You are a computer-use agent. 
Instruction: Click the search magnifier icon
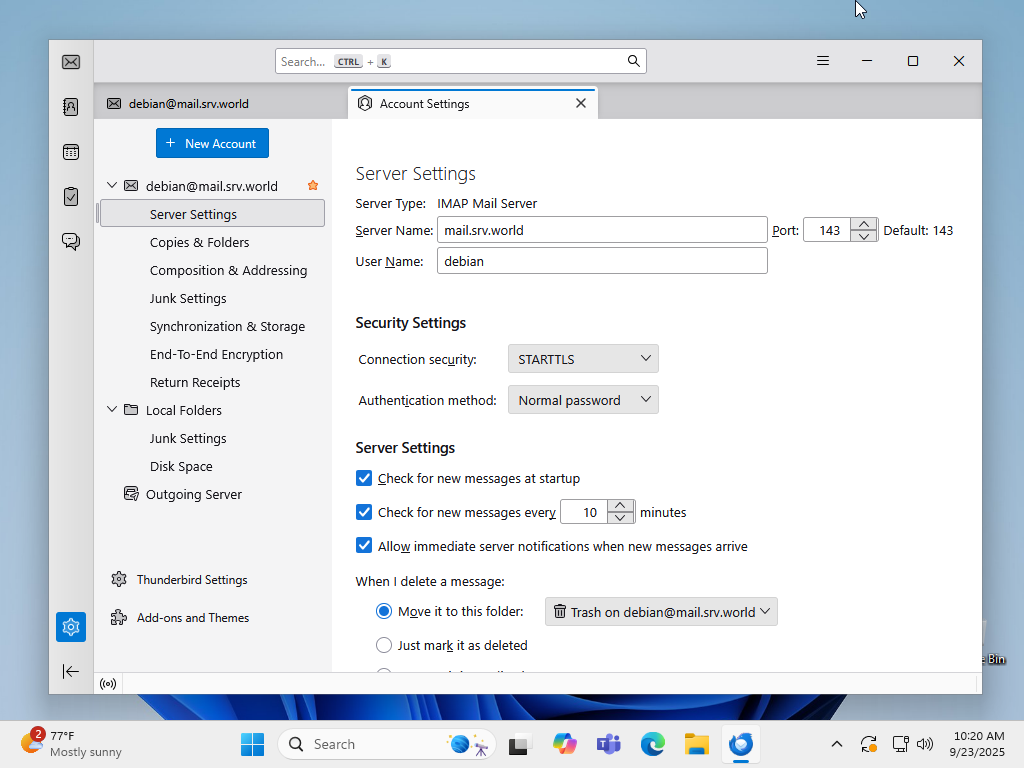pos(633,61)
